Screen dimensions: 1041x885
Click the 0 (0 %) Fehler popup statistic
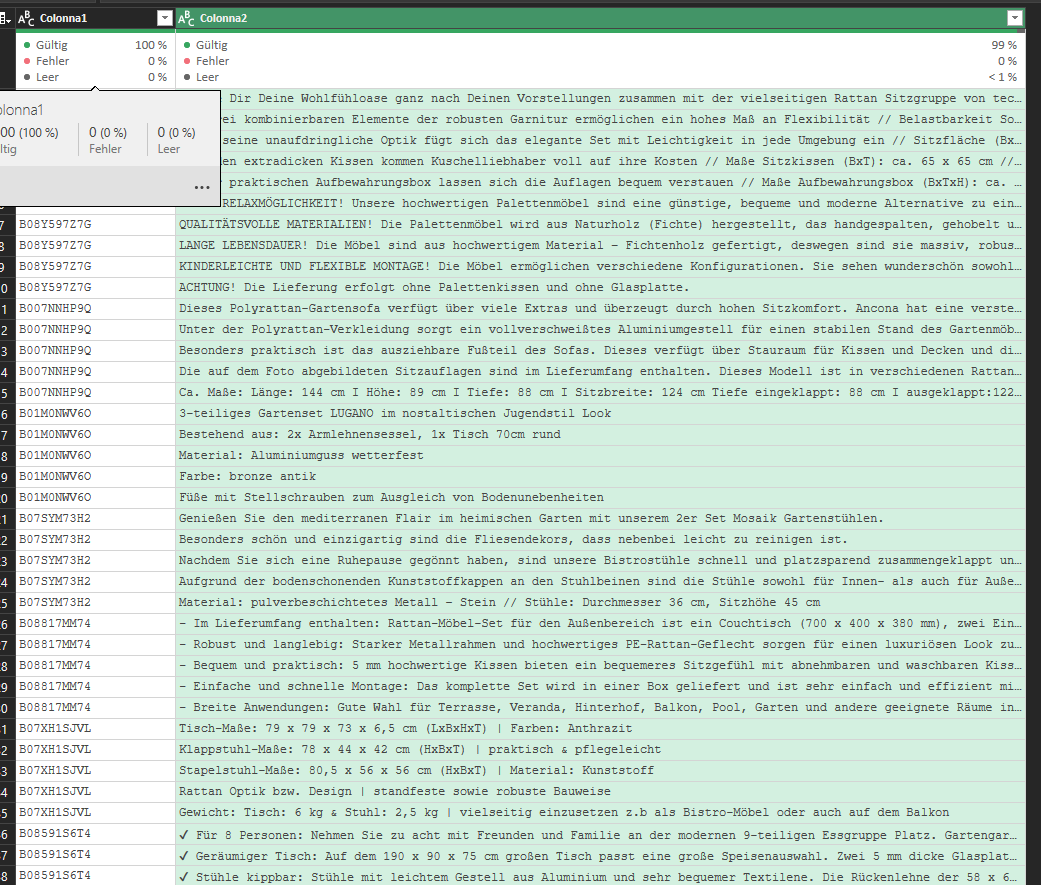coord(108,140)
